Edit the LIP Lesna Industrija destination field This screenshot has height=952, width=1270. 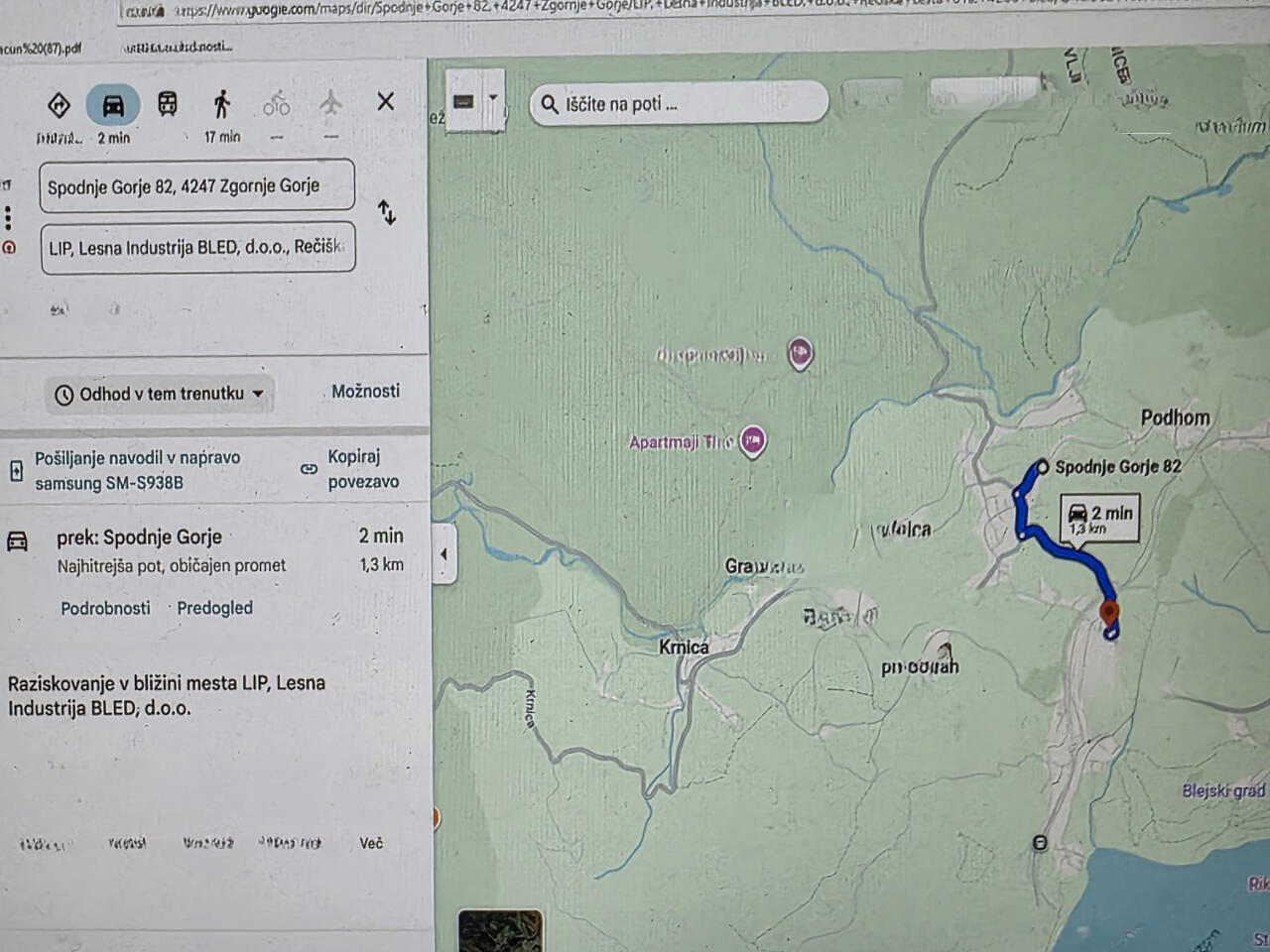196,248
